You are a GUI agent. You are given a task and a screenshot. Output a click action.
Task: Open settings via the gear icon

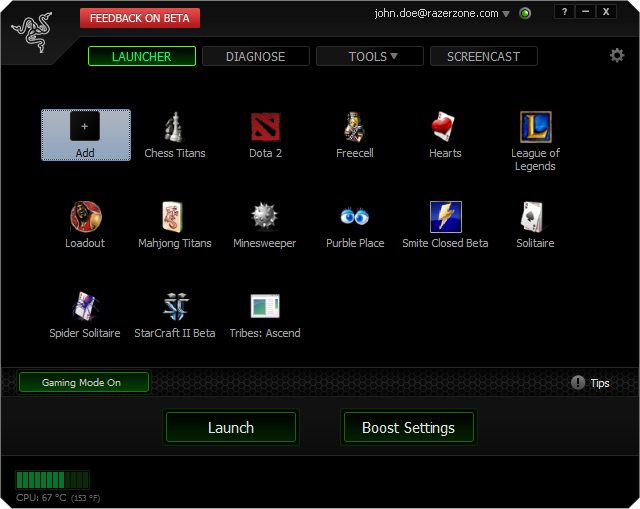tap(617, 55)
